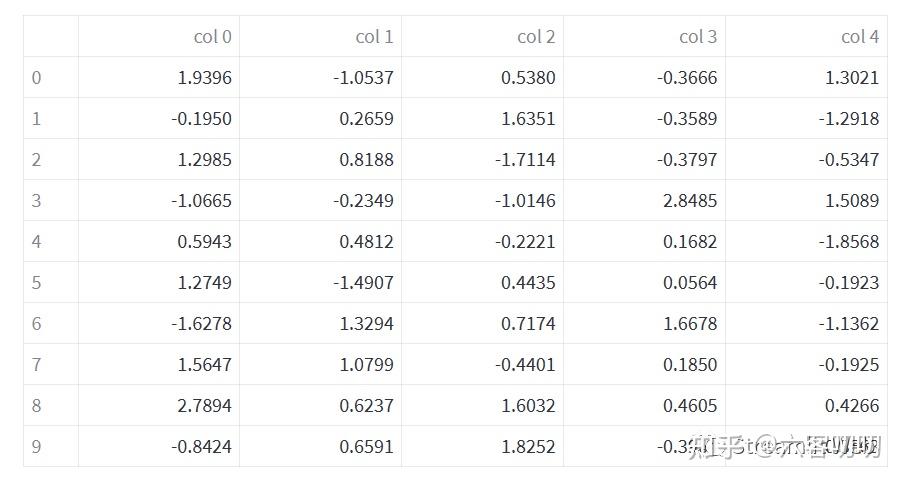The image size is (905, 483).
Task: Click the cell containing 2.7894
Action: [x=204, y=406]
